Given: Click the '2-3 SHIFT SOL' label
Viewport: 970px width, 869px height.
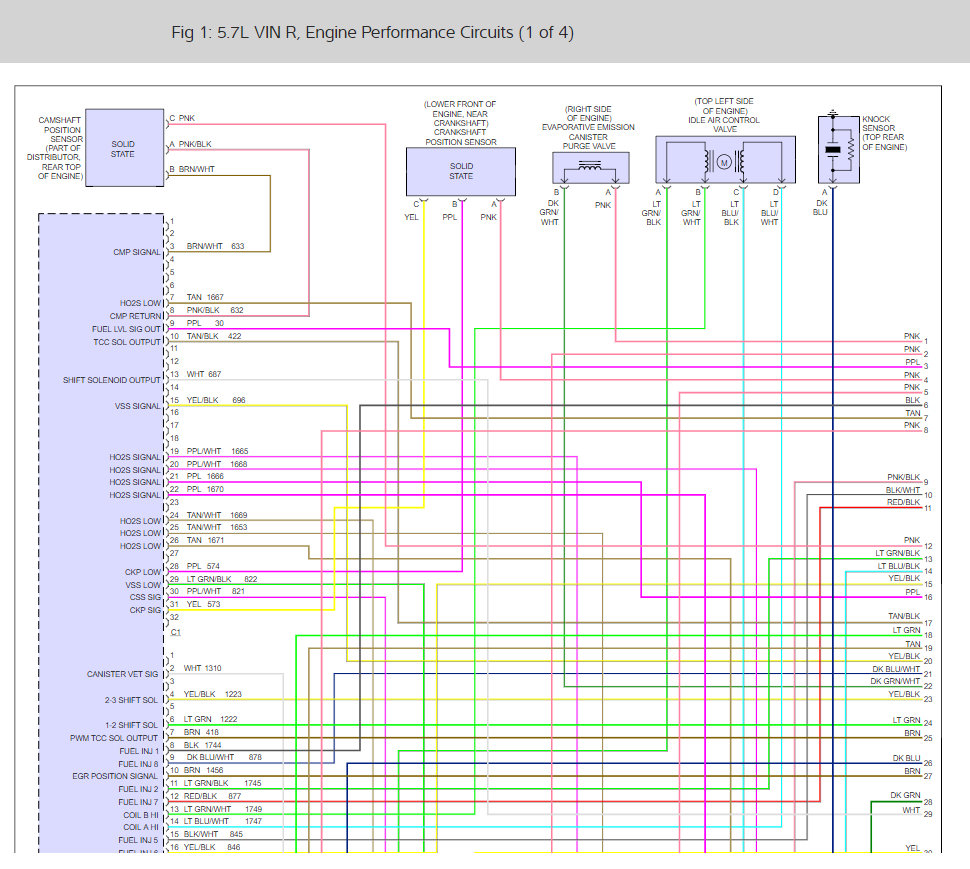Looking at the screenshot, I should (131, 700).
